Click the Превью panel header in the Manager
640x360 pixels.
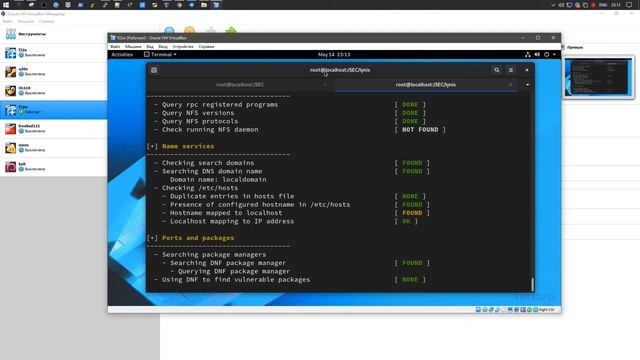pos(575,47)
